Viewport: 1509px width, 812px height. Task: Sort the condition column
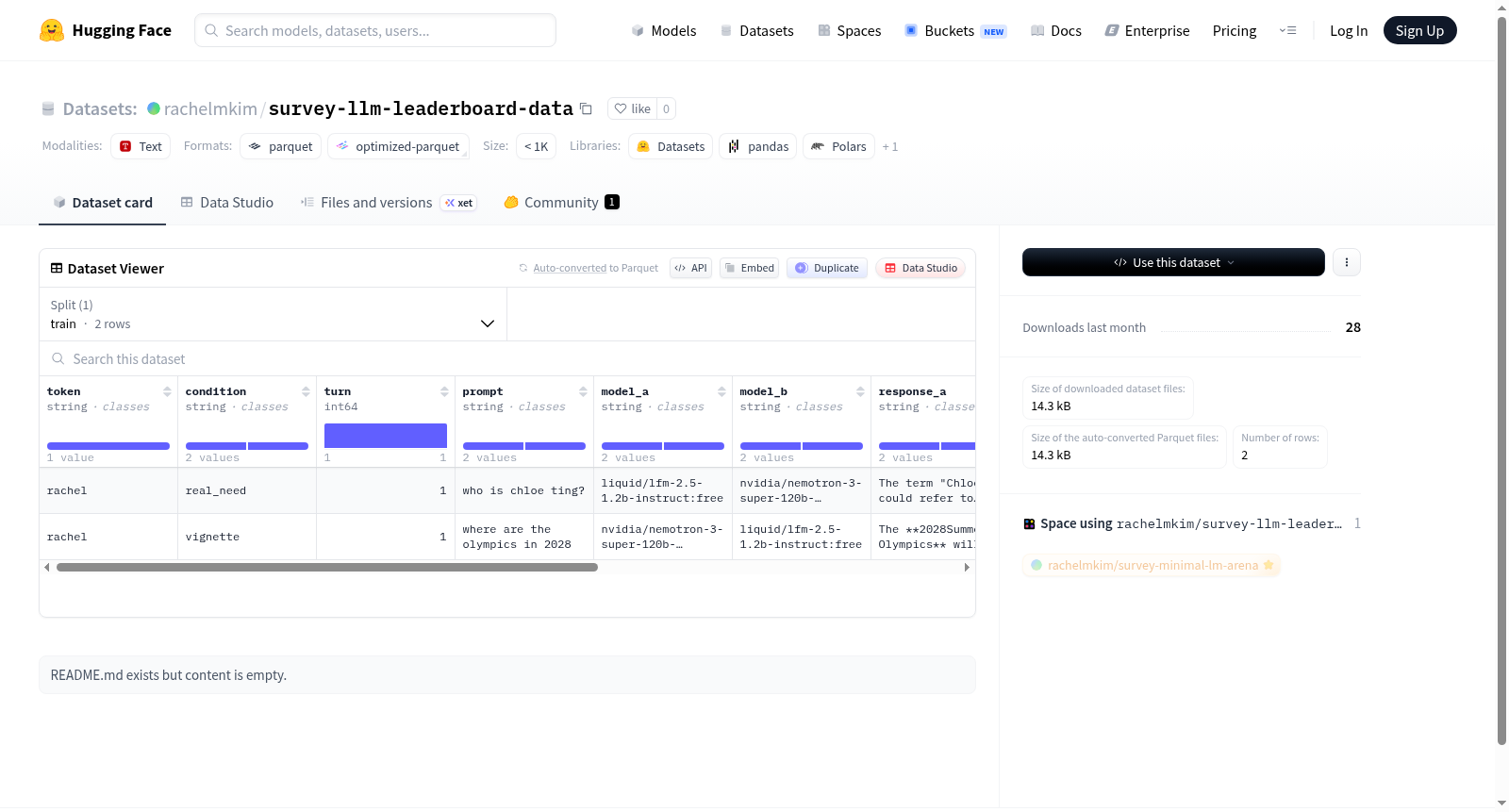click(x=306, y=391)
